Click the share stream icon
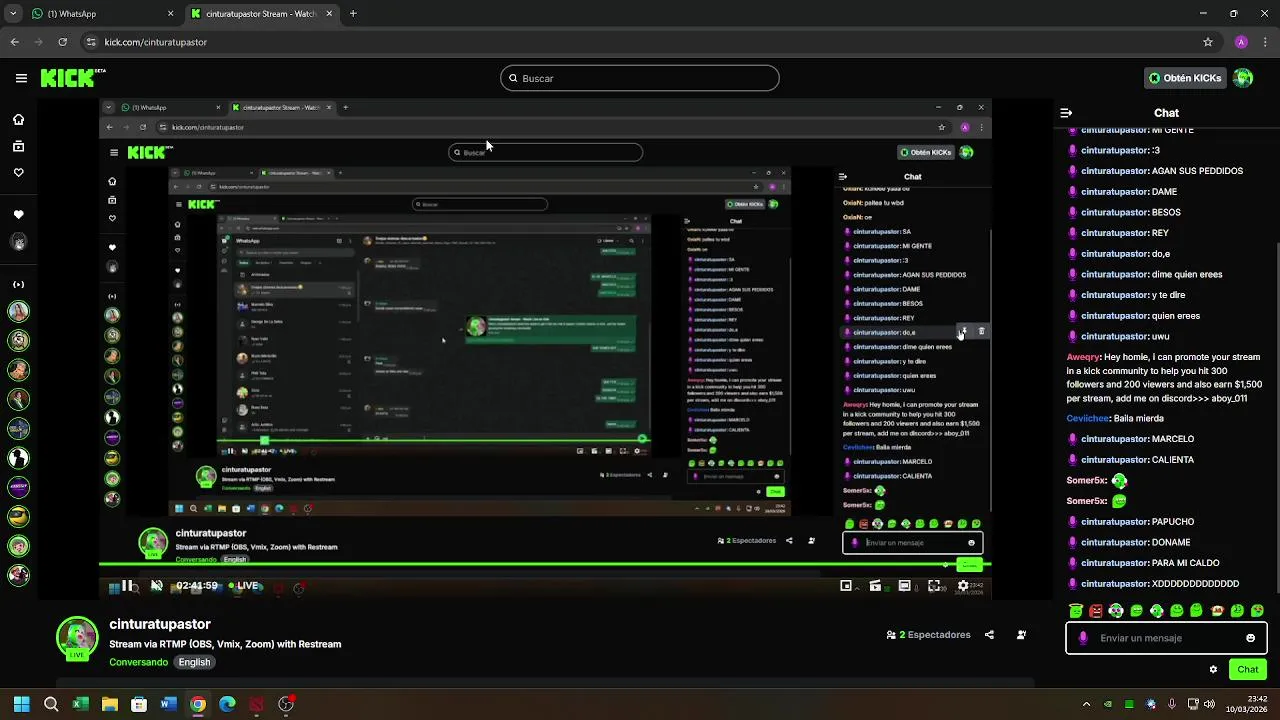This screenshot has height=720, width=1280. pos(989,635)
